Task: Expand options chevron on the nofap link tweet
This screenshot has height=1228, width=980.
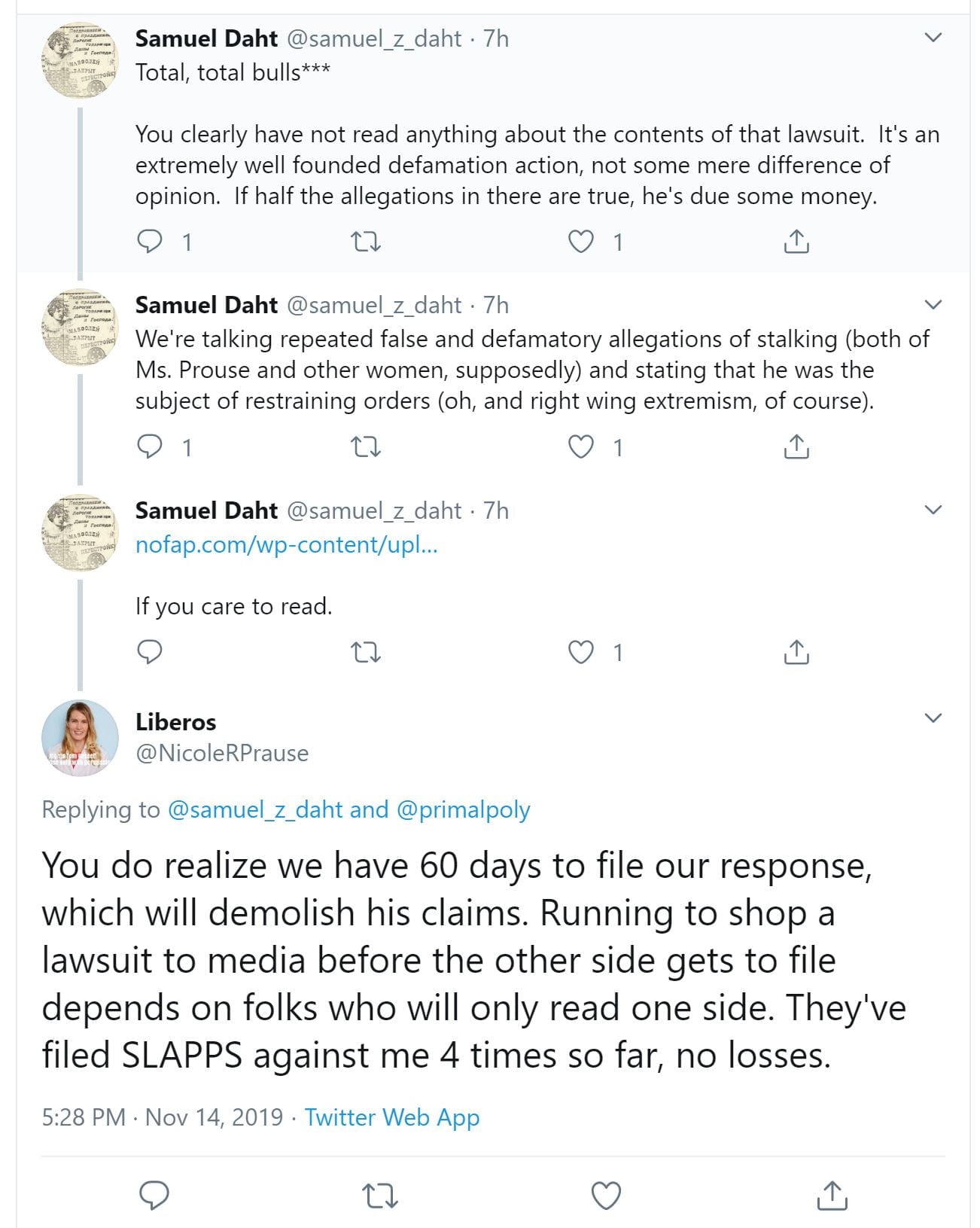Action: 933,510
